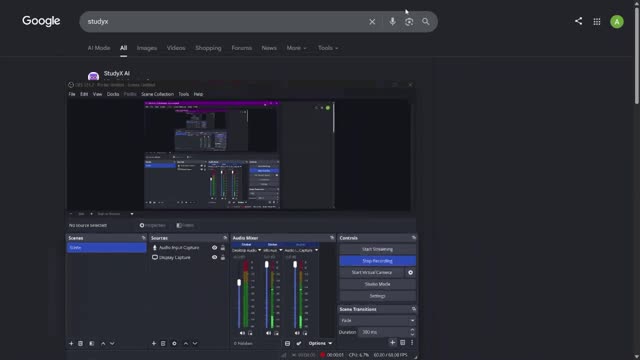Toggle Studio Mode in OBS Controls

[x=378, y=284]
